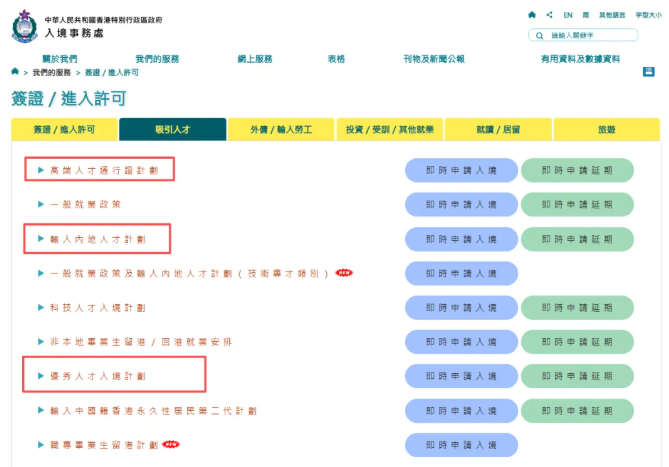Viewport: 669px width, 467px height.
Task: Click 即時申請延期 for 非本地畢業生留港 row
Action: click(577, 342)
